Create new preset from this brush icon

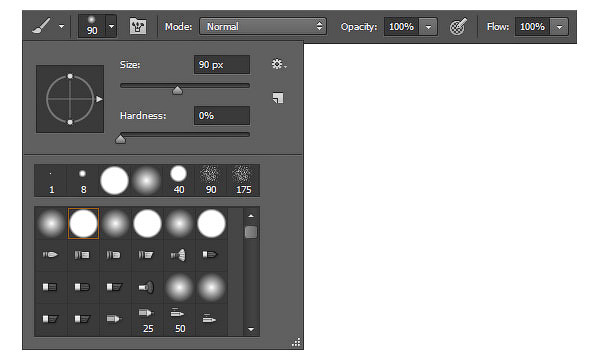point(278,98)
